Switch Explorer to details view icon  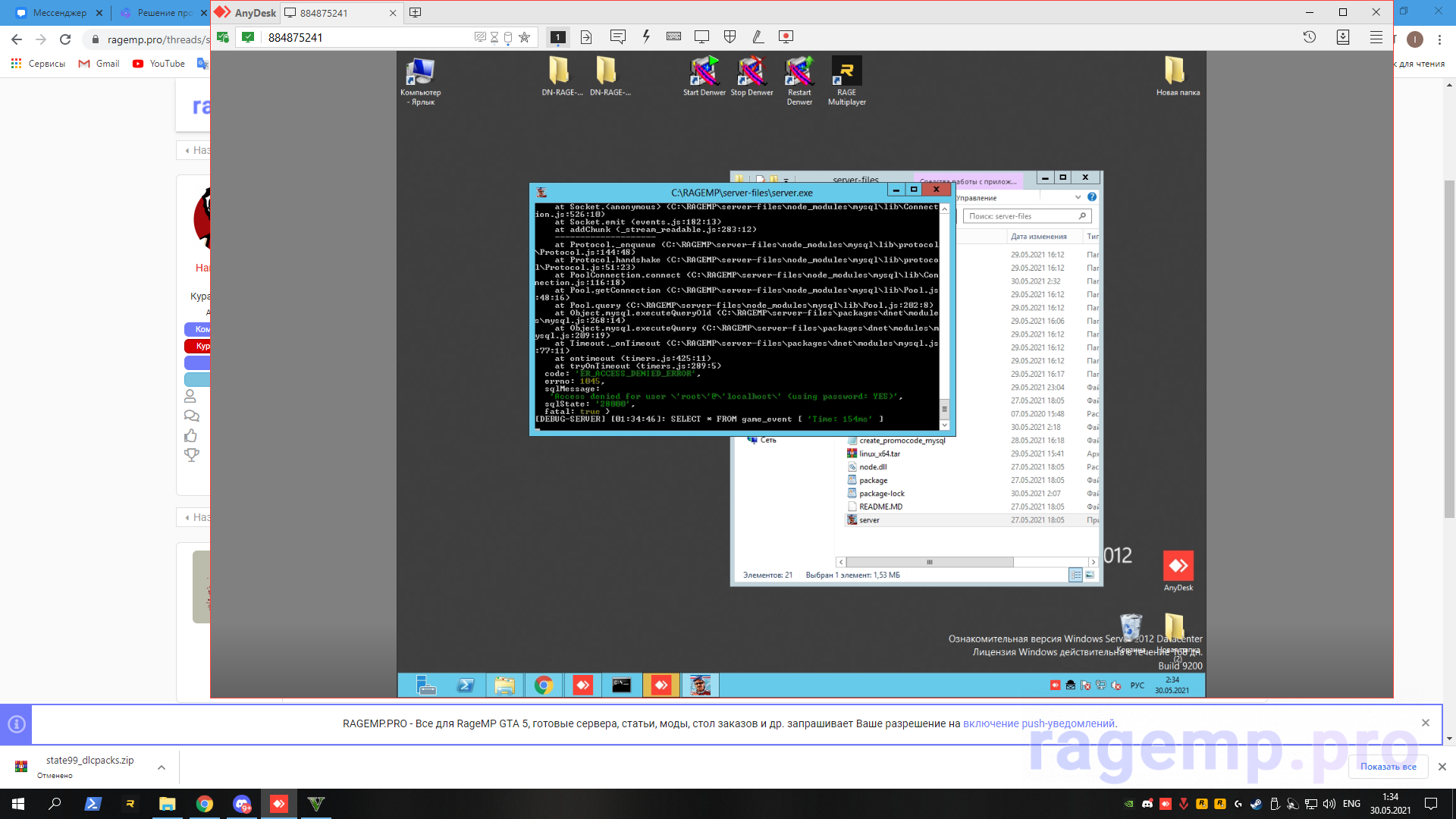1075,575
